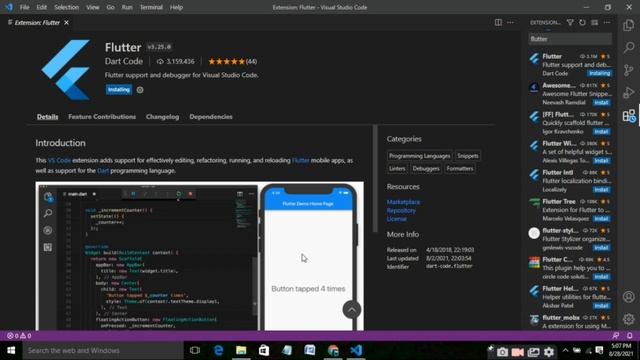Open the Run and Debug view
This screenshot has width=640, height=360.
pyautogui.click(x=629, y=93)
